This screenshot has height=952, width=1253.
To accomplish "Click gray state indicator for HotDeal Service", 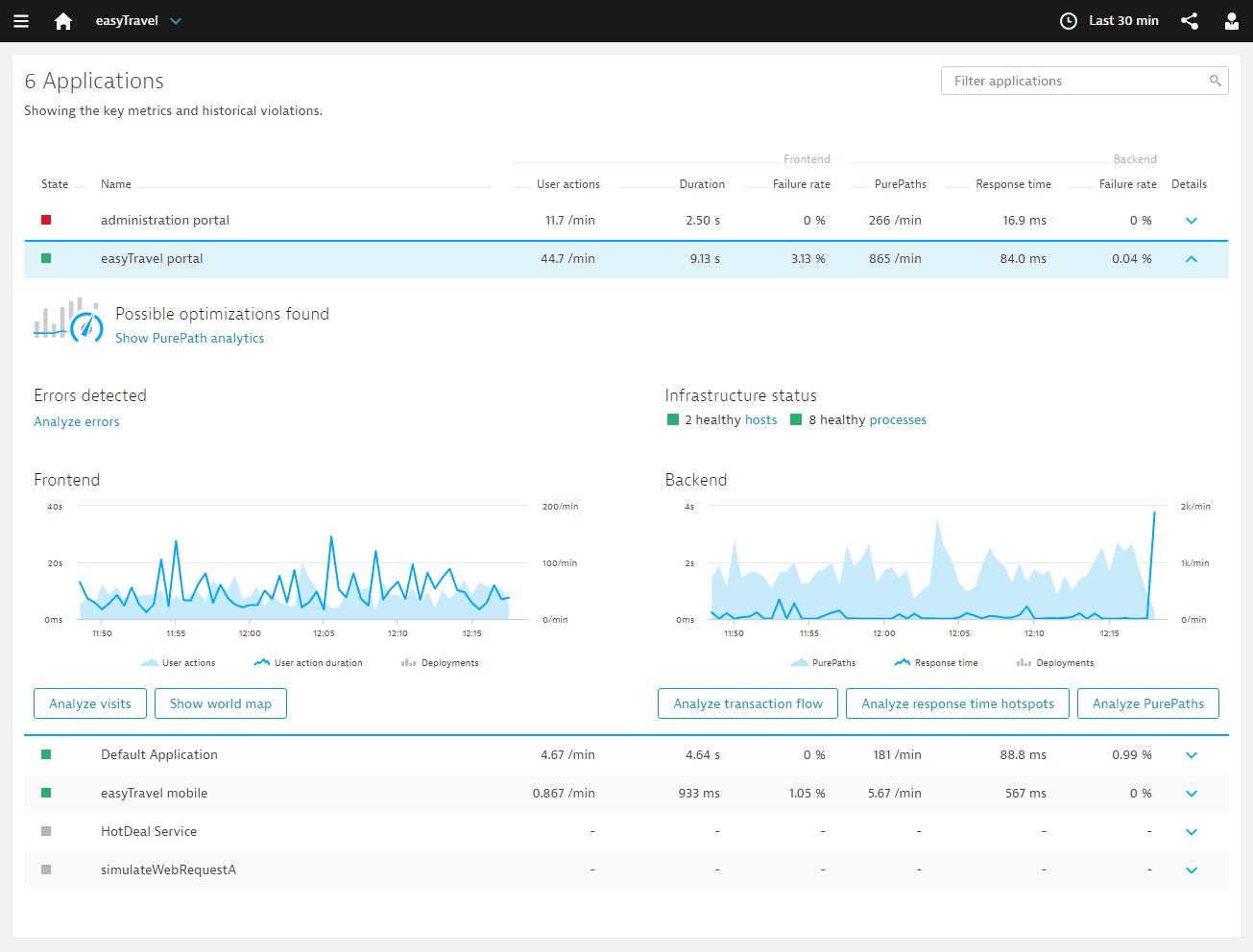I will pyautogui.click(x=46, y=831).
